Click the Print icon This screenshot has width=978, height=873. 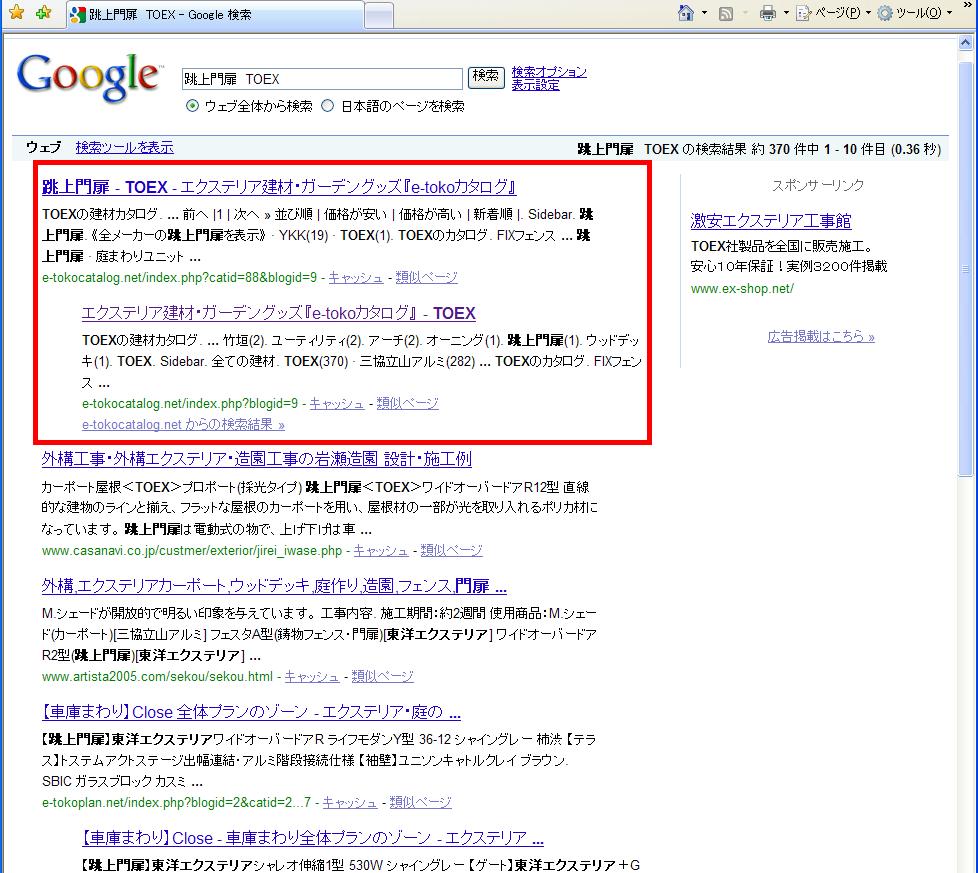pyautogui.click(x=768, y=13)
